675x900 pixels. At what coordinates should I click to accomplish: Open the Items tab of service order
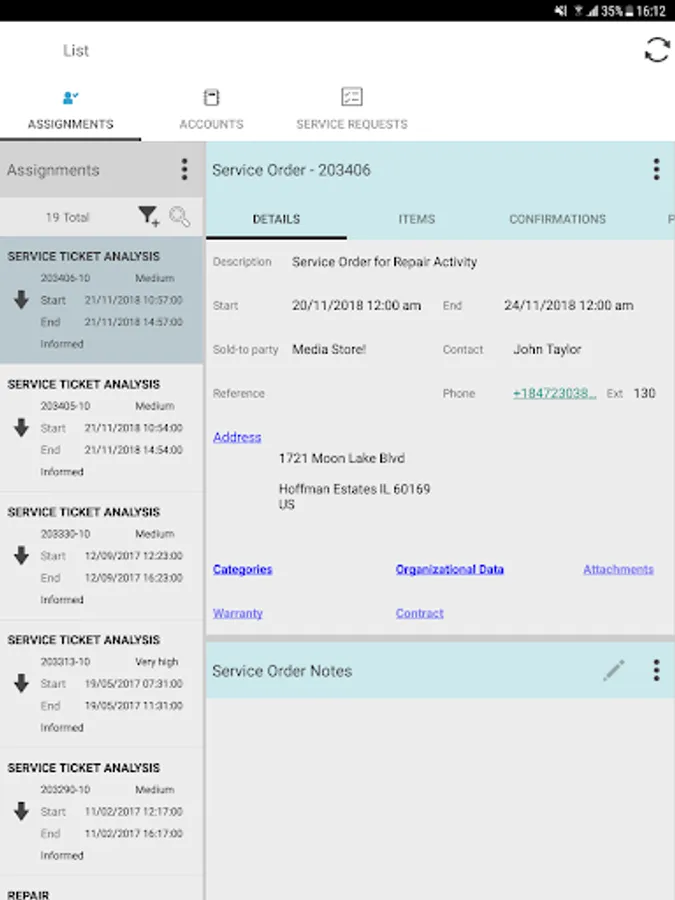(417, 219)
